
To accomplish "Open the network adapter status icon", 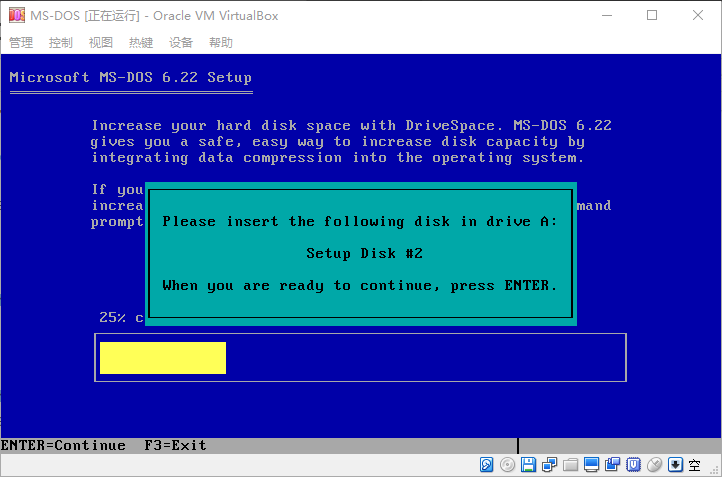I will click(549, 465).
